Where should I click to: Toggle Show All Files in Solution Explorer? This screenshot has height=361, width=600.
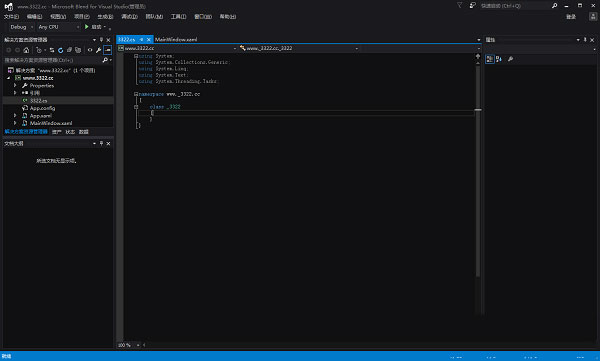78,50
